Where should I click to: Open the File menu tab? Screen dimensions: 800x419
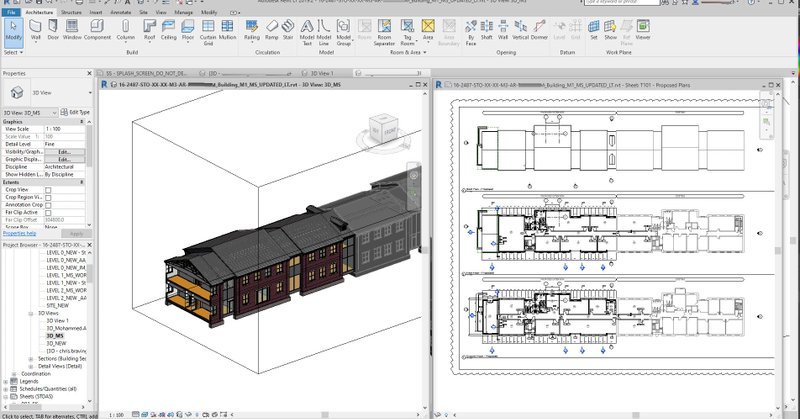coord(11,12)
